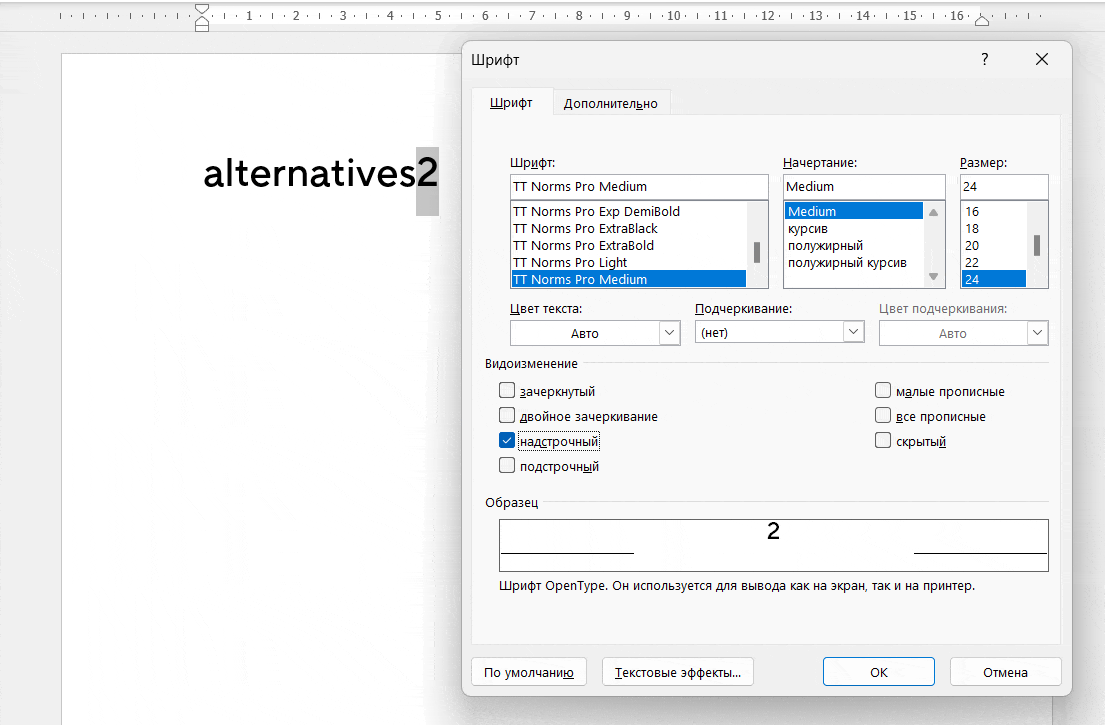Viewport: 1105px width, 725px height.
Task: Uncheck the надстрочный checkbox
Action: 507,441
